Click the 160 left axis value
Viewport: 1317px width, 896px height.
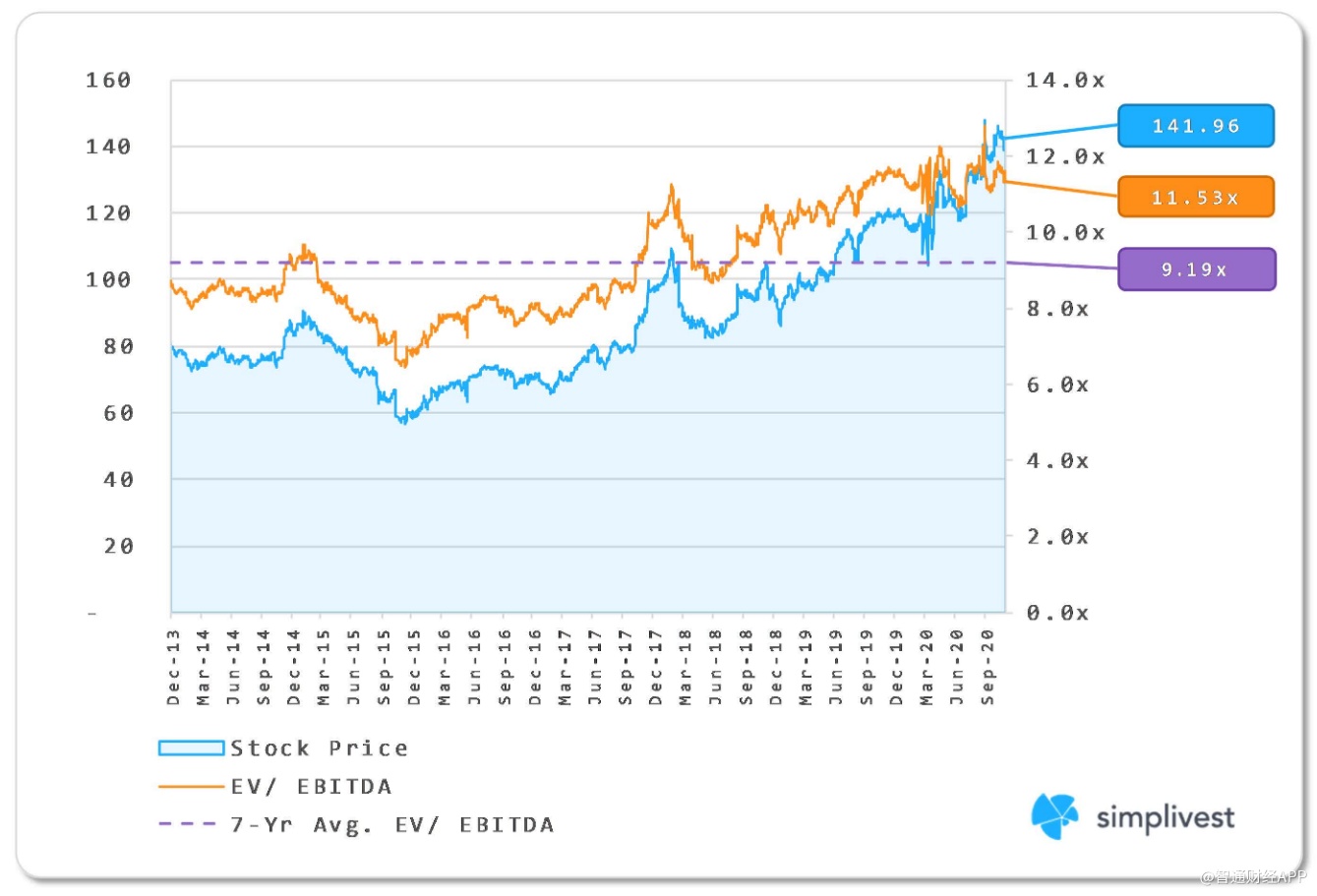pyautogui.click(x=108, y=81)
